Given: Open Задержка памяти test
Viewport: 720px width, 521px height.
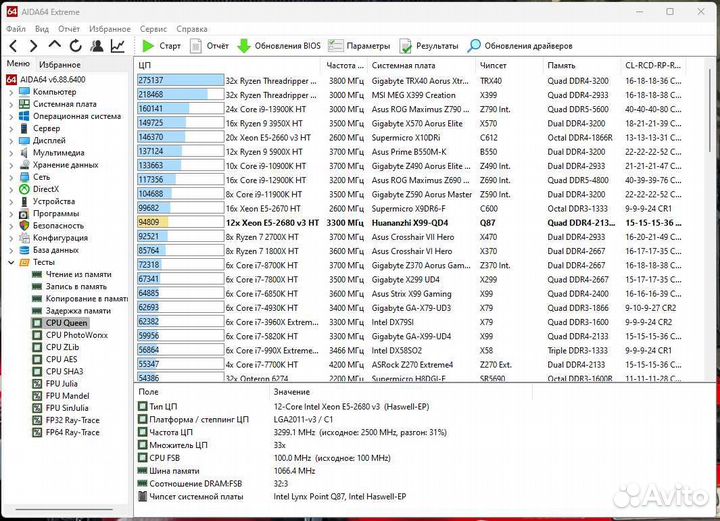Looking at the screenshot, I should pos(72,311).
